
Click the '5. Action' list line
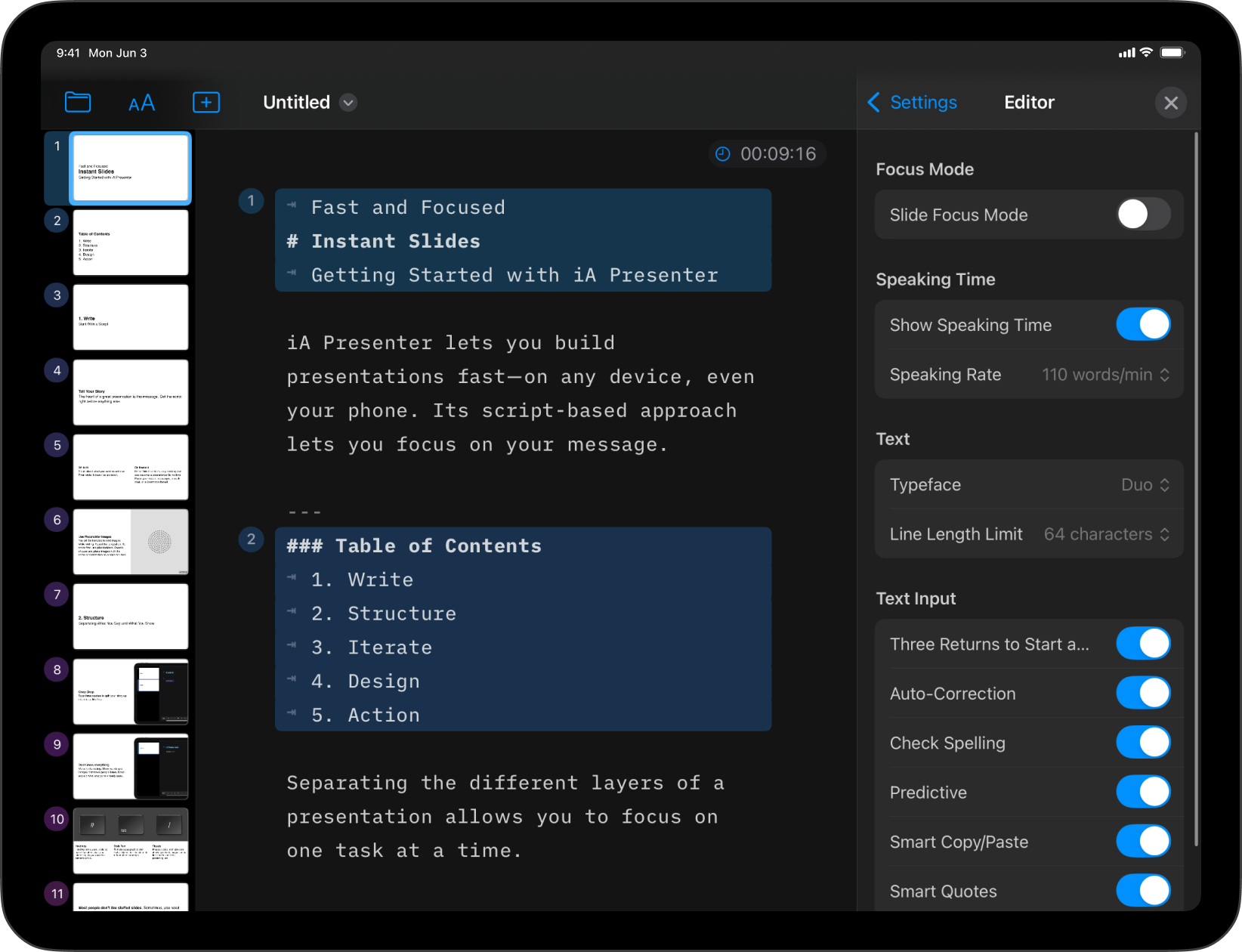[366, 716]
